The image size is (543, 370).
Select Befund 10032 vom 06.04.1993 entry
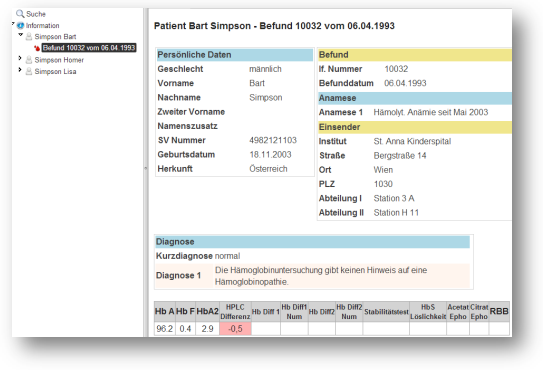pyautogui.click(x=89, y=48)
